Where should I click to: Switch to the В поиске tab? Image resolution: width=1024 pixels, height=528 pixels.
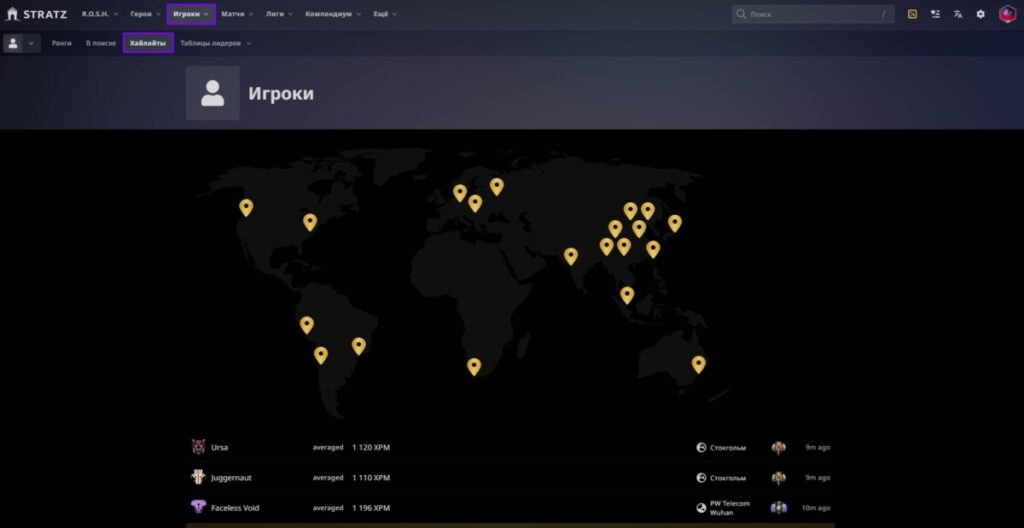[x=101, y=43]
